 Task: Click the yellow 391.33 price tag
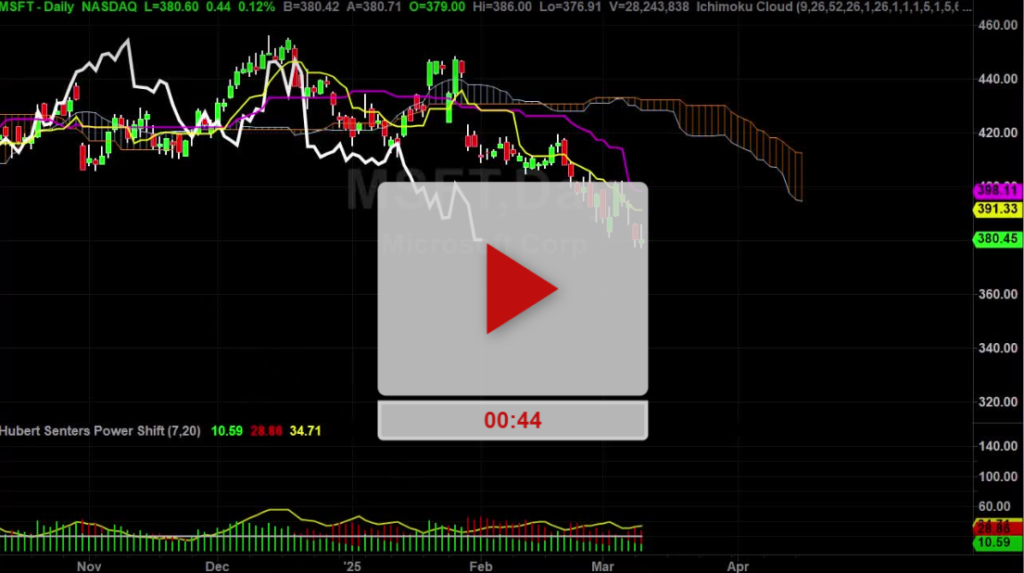[x=997, y=209]
